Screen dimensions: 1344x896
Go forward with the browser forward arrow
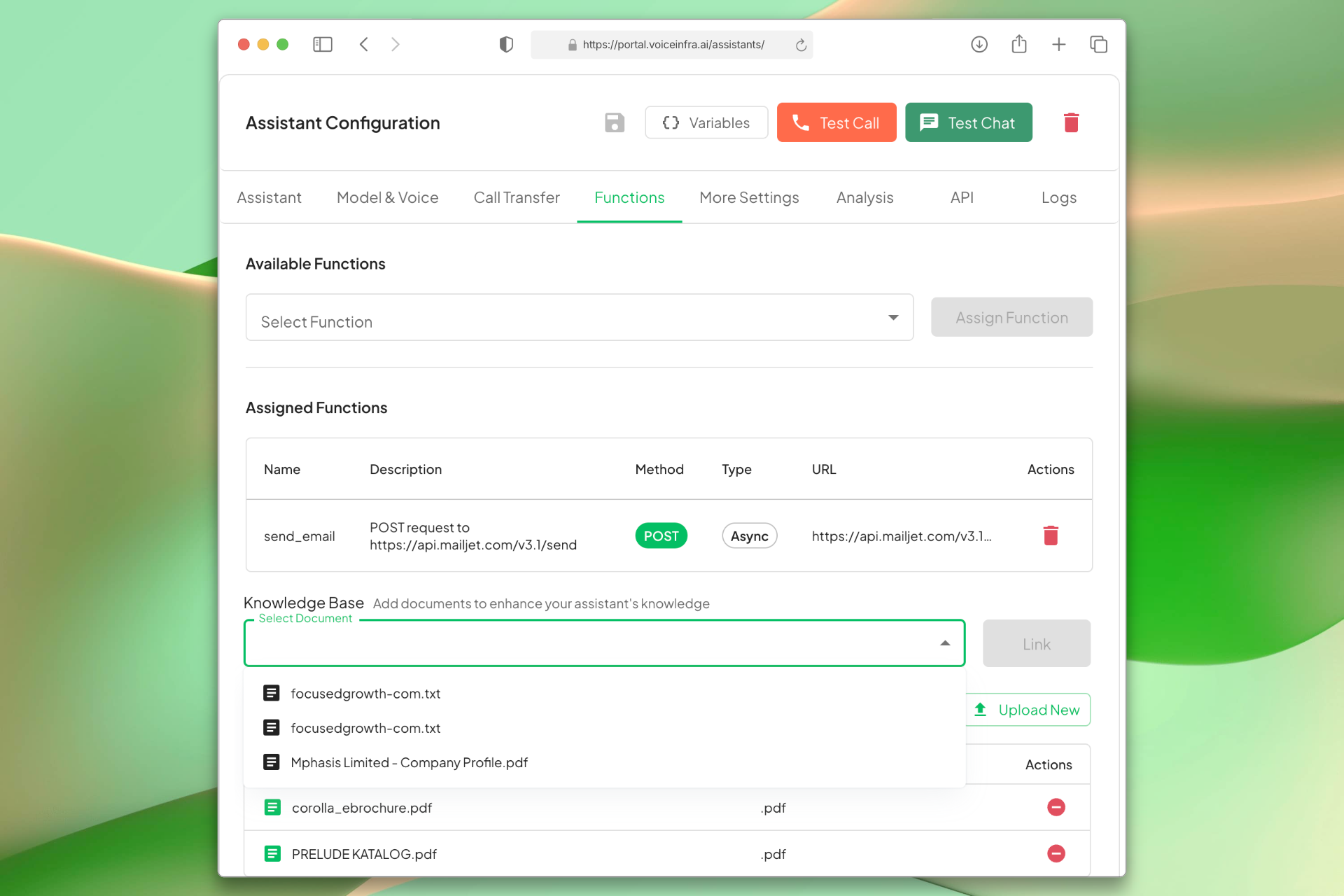click(x=395, y=44)
